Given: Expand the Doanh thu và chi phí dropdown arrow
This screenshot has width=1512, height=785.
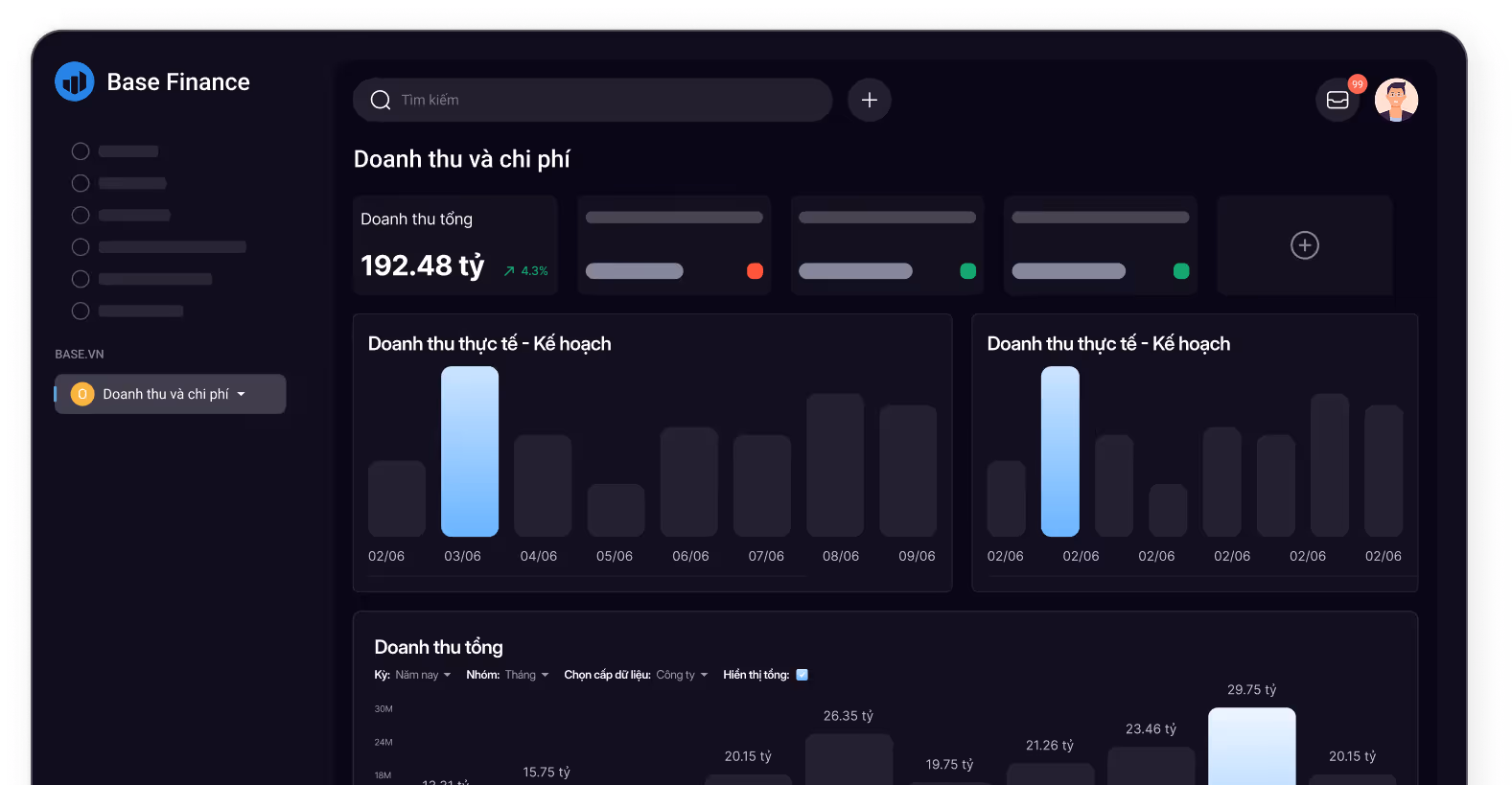Looking at the screenshot, I should [242, 394].
